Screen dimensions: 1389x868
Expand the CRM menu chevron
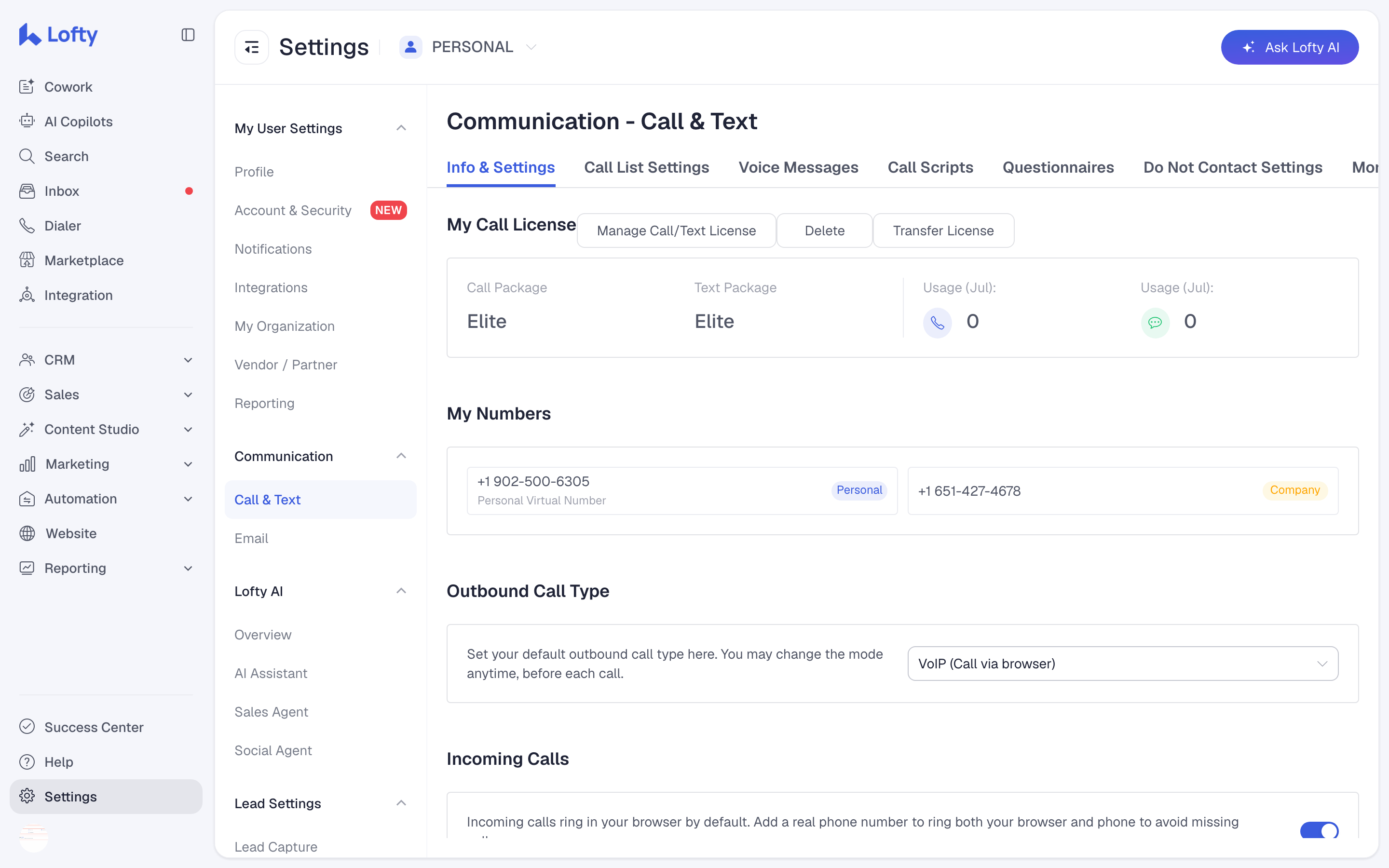pos(188,360)
